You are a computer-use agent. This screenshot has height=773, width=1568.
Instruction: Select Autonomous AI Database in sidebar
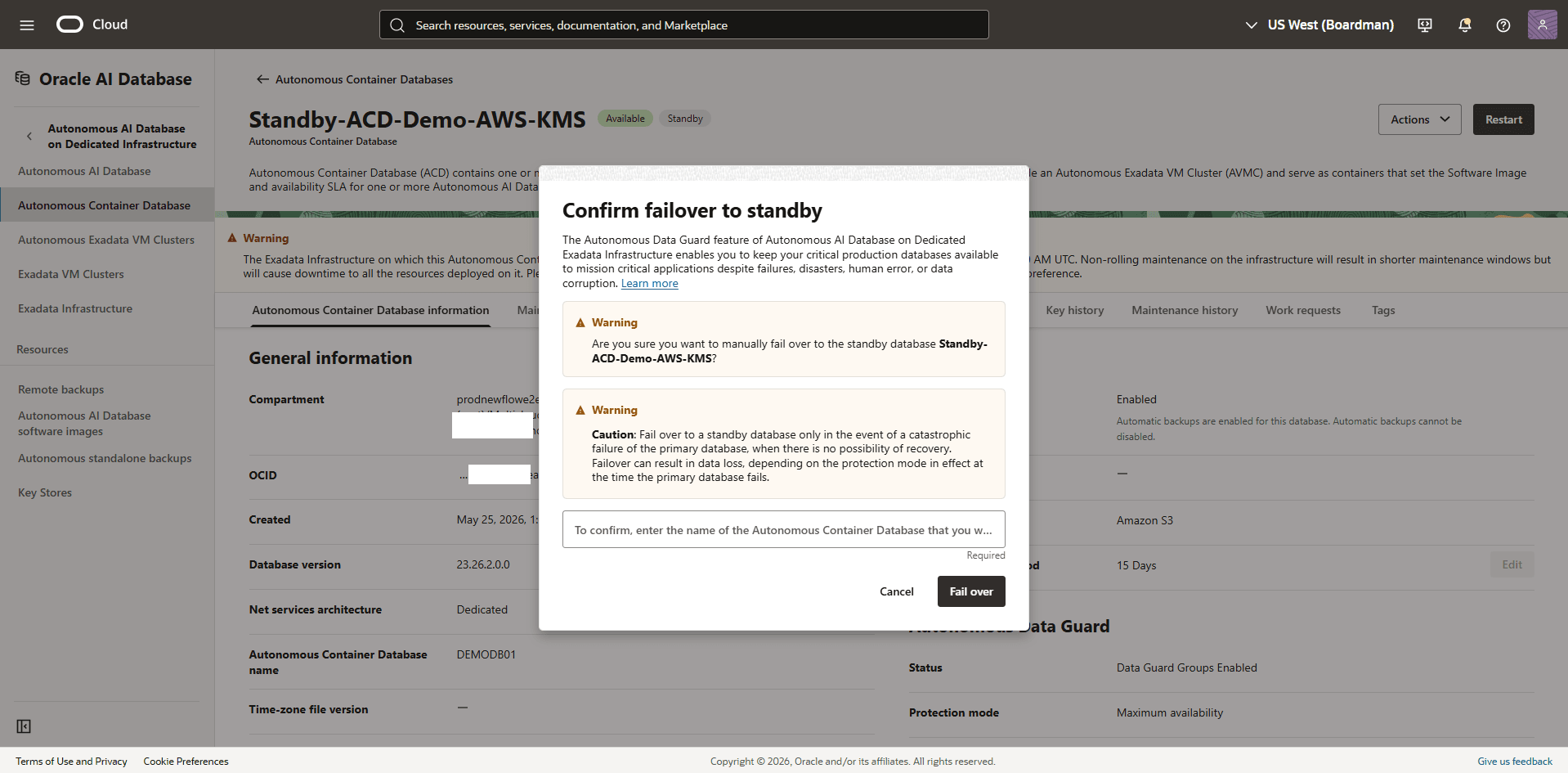pos(84,171)
